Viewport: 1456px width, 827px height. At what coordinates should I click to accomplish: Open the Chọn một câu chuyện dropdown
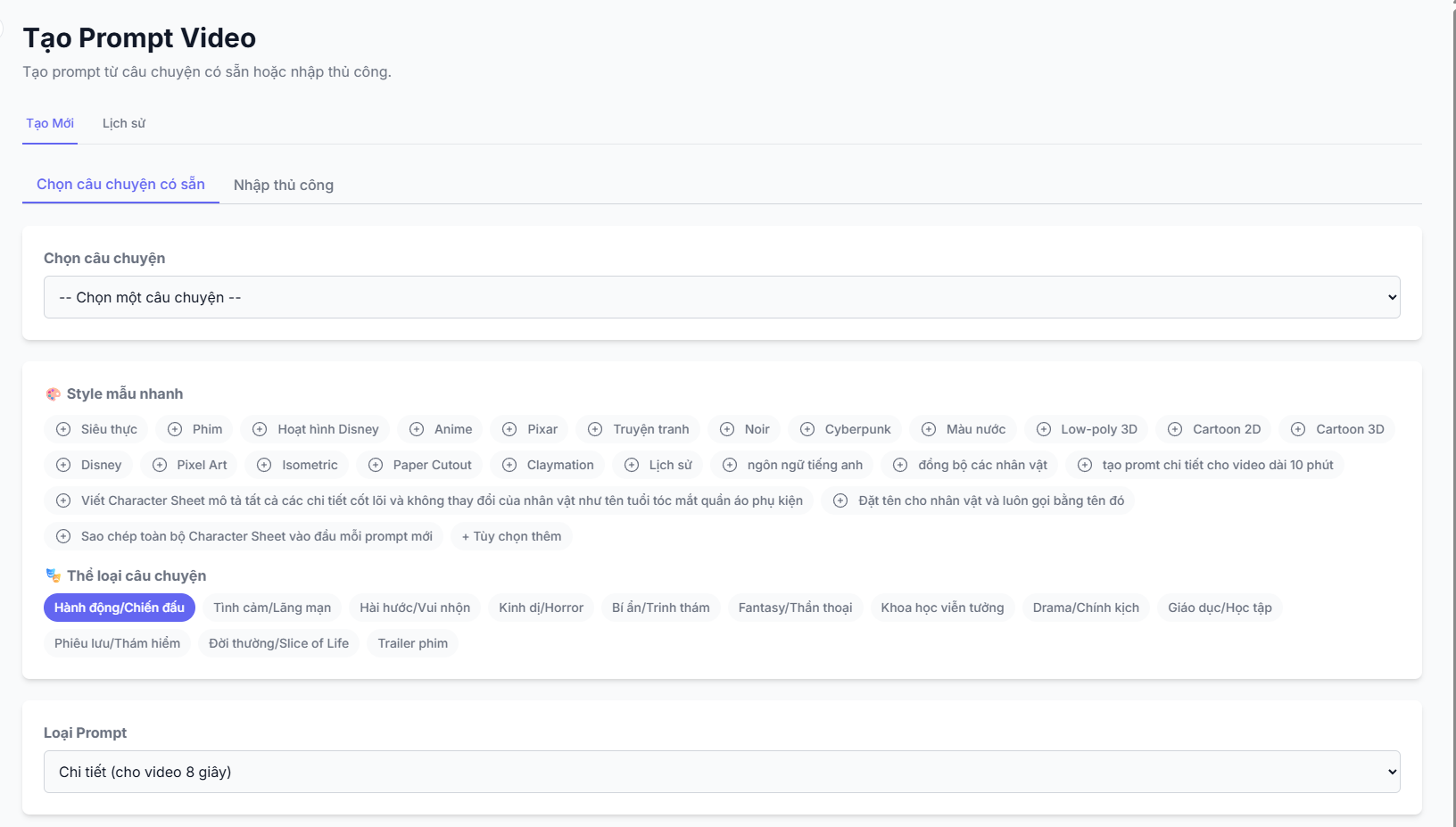point(722,297)
